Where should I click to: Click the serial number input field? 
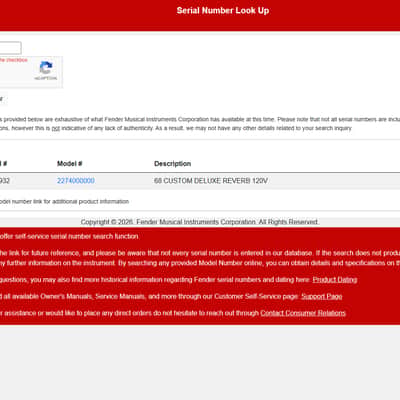pyautogui.click(x=10, y=48)
